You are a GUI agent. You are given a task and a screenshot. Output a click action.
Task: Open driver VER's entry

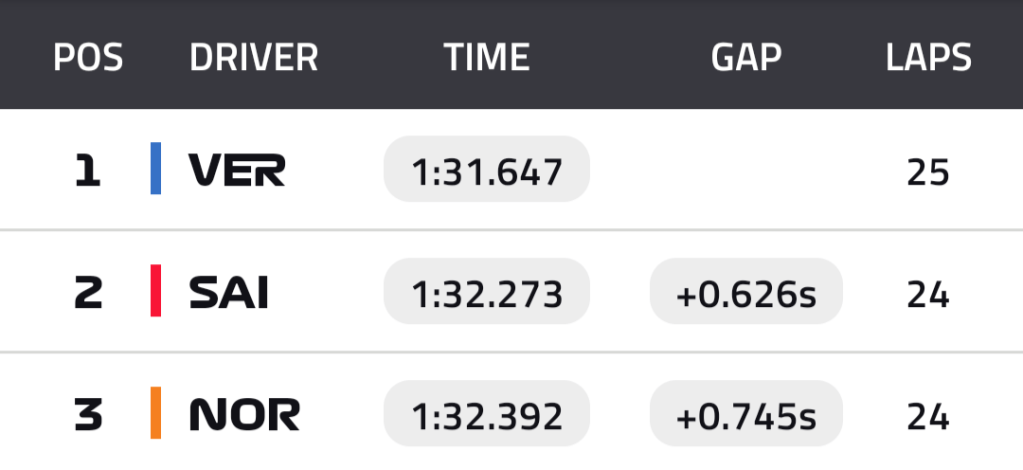pos(237,172)
